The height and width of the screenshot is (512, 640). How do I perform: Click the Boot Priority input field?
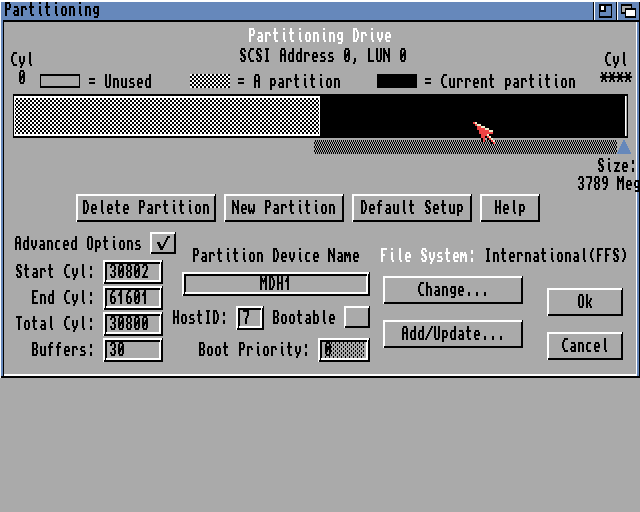click(x=343, y=350)
